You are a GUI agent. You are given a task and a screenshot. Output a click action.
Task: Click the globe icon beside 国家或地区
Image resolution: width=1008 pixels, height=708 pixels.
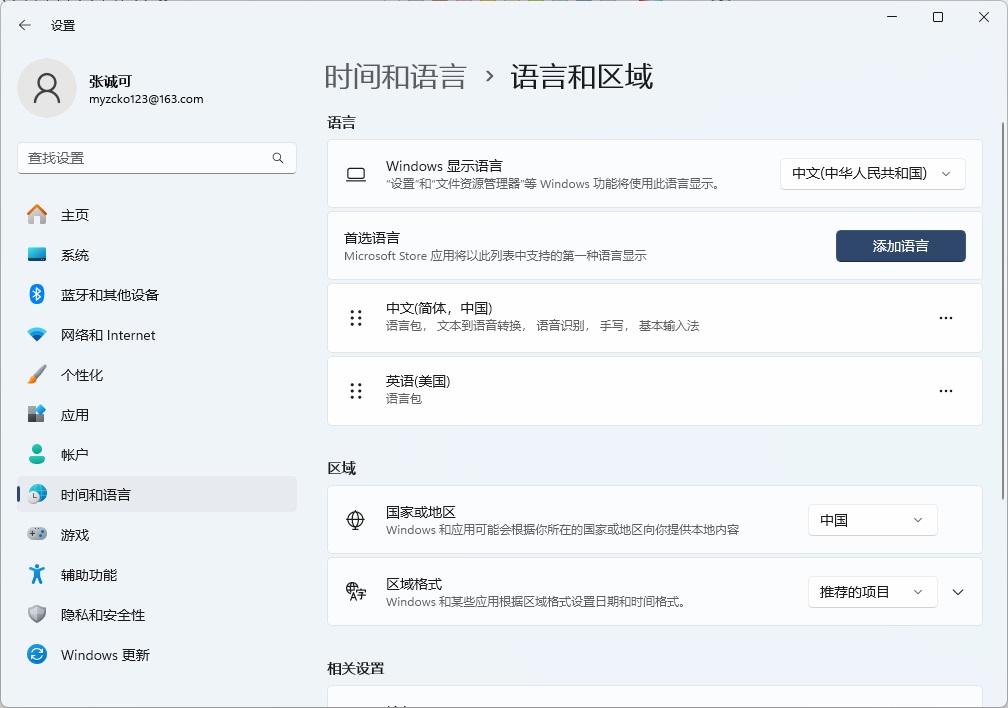click(x=356, y=520)
